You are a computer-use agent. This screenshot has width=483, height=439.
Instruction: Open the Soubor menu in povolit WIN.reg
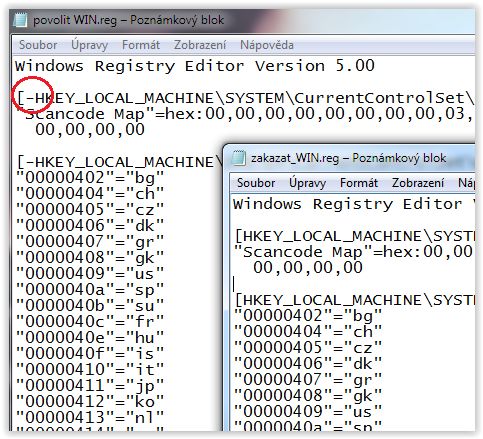[38, 45]
